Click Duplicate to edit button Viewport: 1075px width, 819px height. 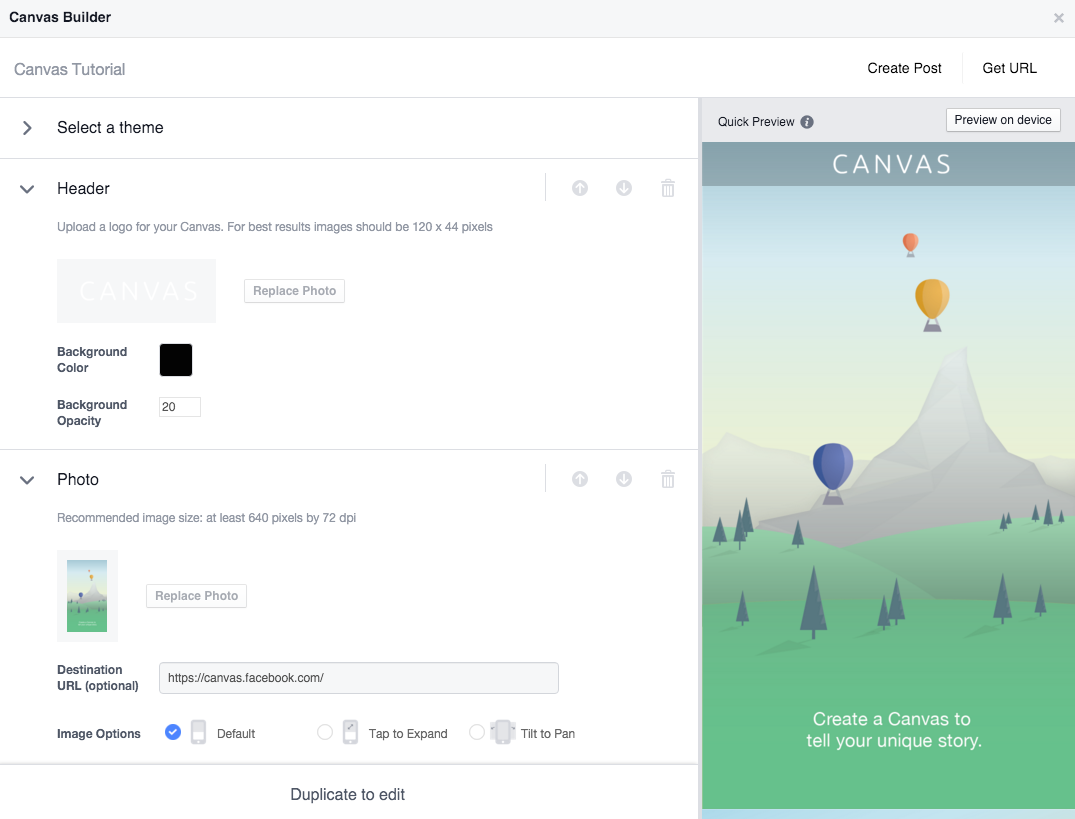point(348,794)
